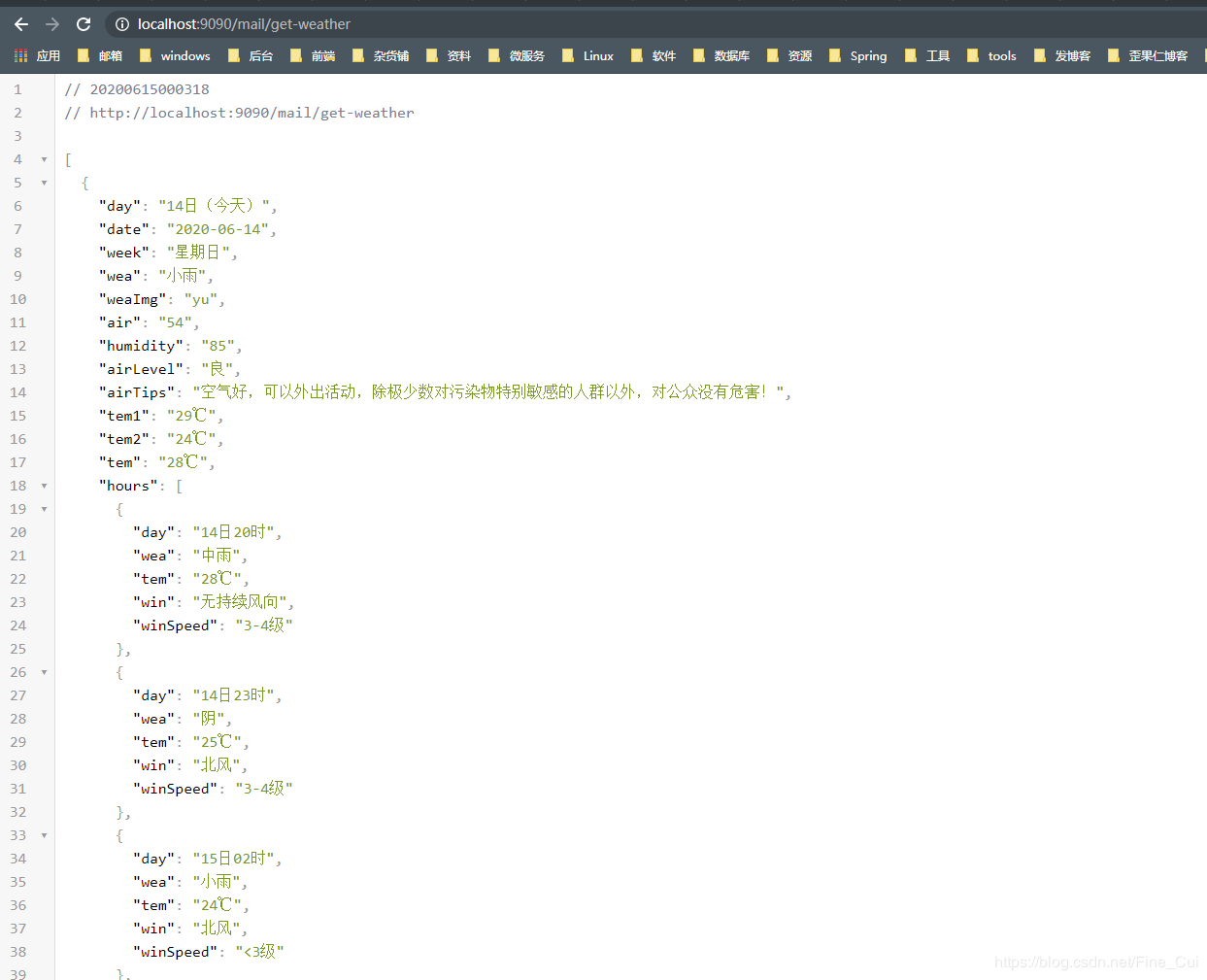Open the 资料 bookmark folder
Screen dimensions: 1207x980
pyautogui.click(x=449, y=56)
